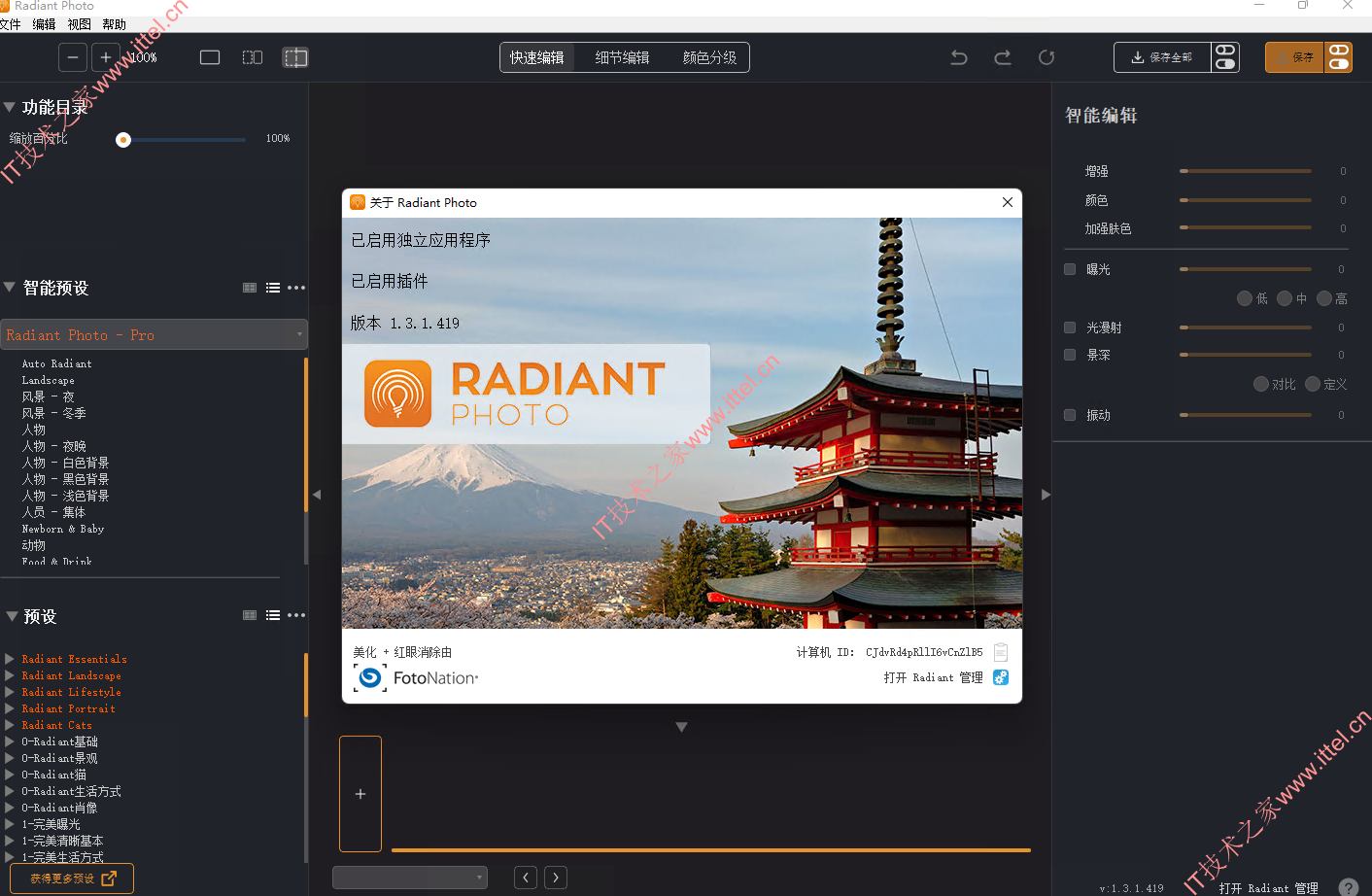Switch Smart Presets to list view

273,288
